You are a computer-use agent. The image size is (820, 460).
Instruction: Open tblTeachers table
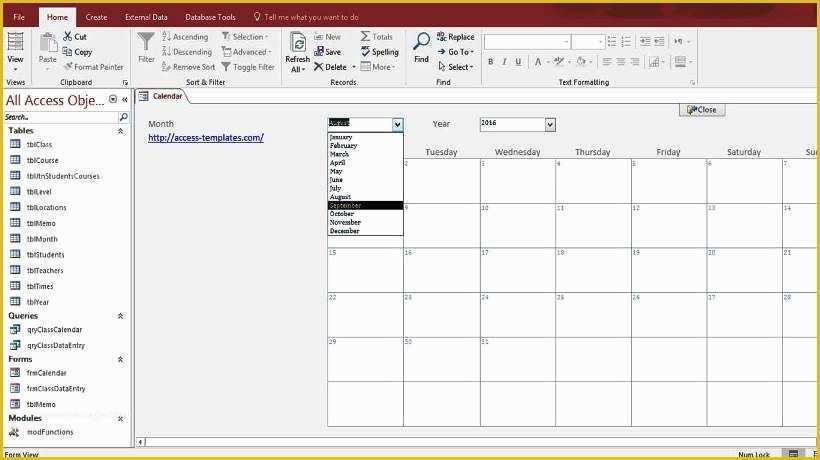pos(45,270)
